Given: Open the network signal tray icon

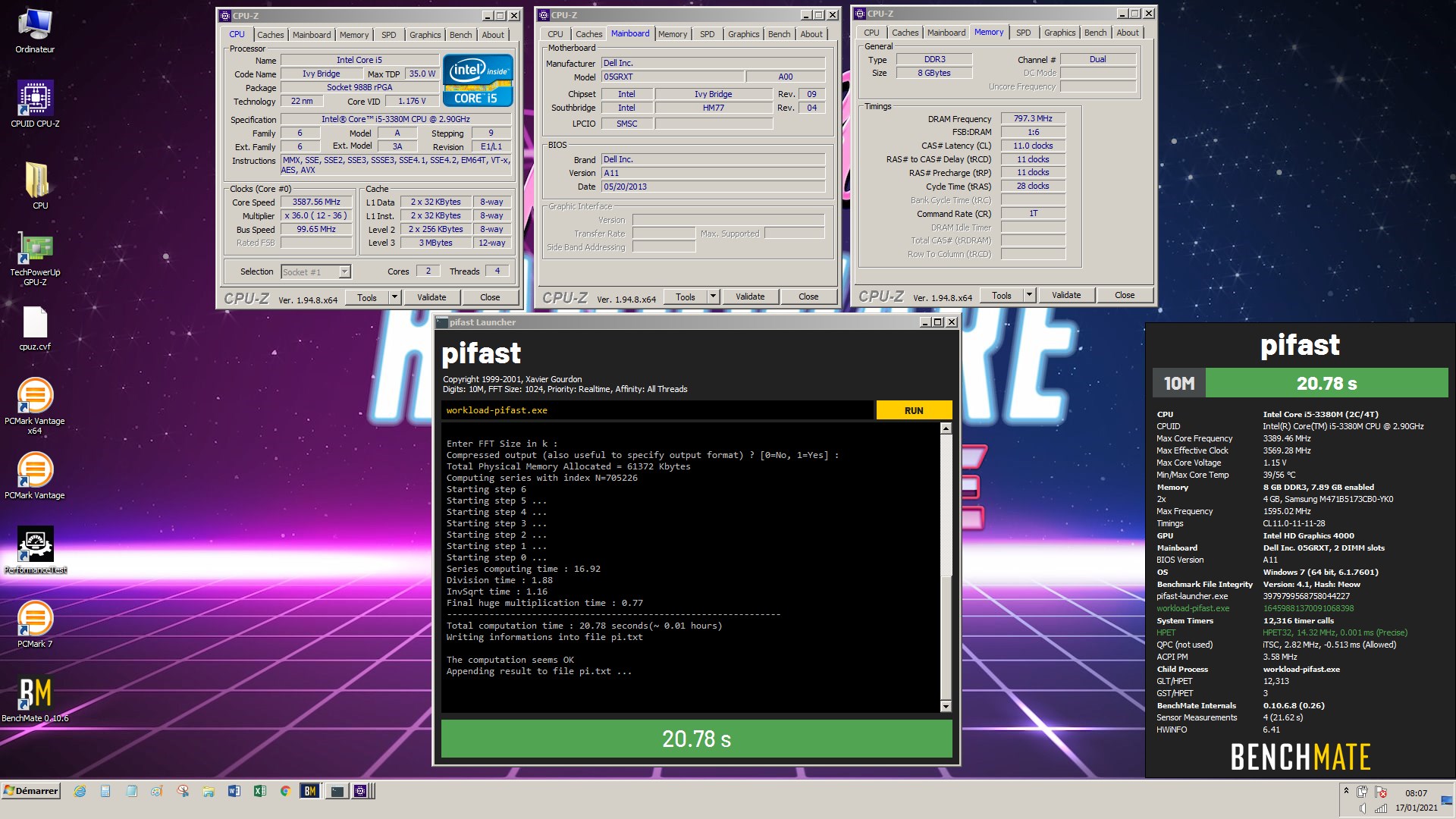Looking at the screenshot, I should [1381, 808].
